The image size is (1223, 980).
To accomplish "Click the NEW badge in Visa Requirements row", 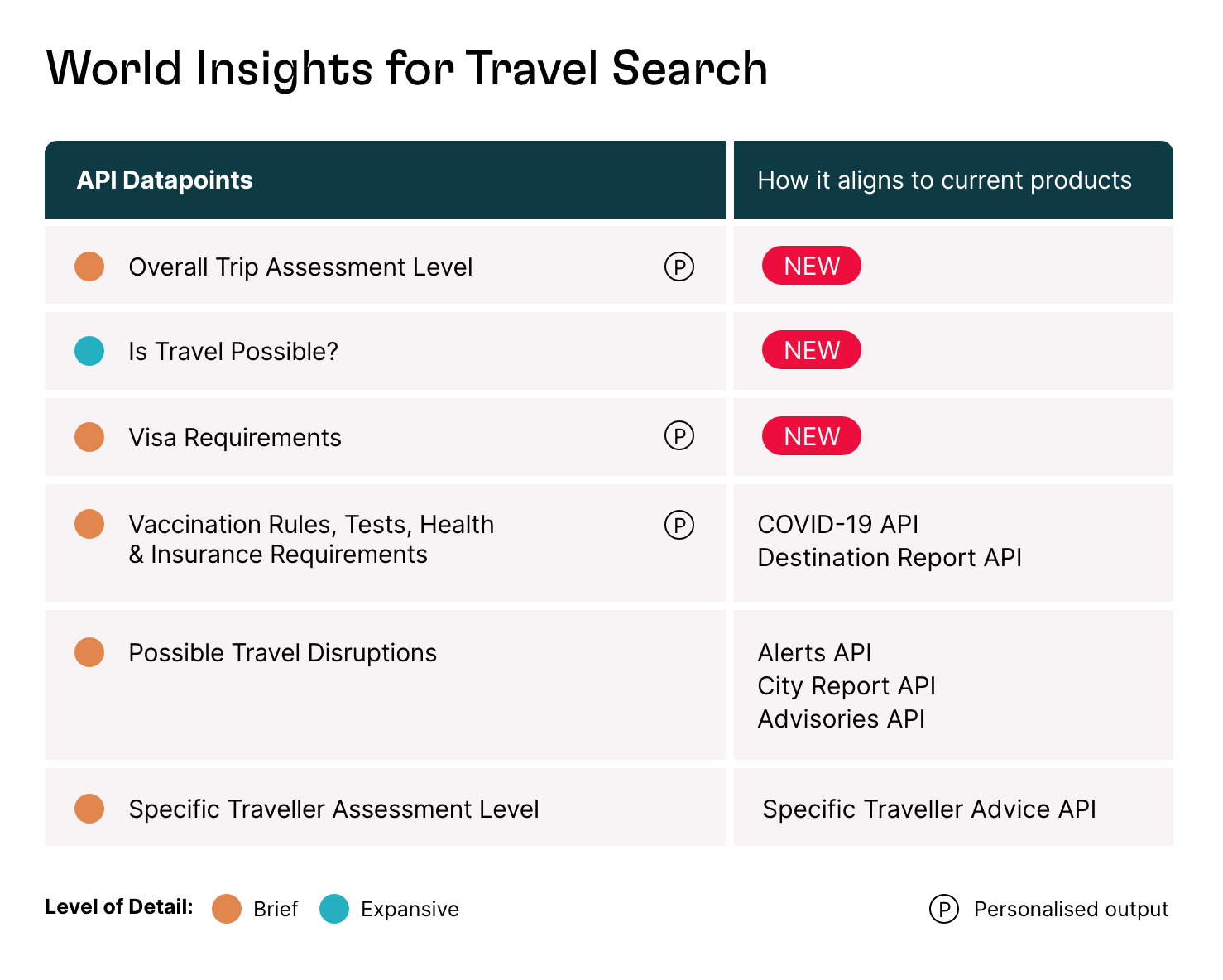I will point(811,436).
